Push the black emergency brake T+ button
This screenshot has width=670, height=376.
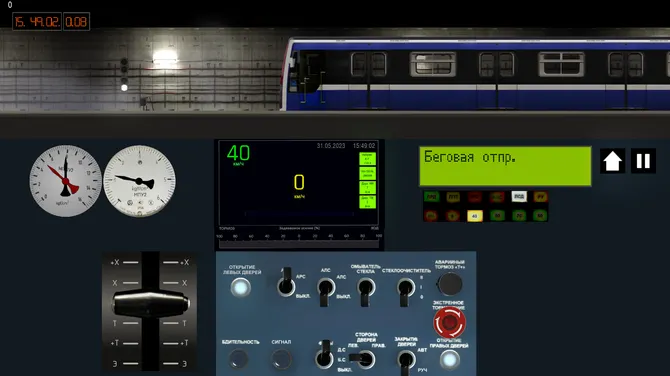tap(450, 284)
